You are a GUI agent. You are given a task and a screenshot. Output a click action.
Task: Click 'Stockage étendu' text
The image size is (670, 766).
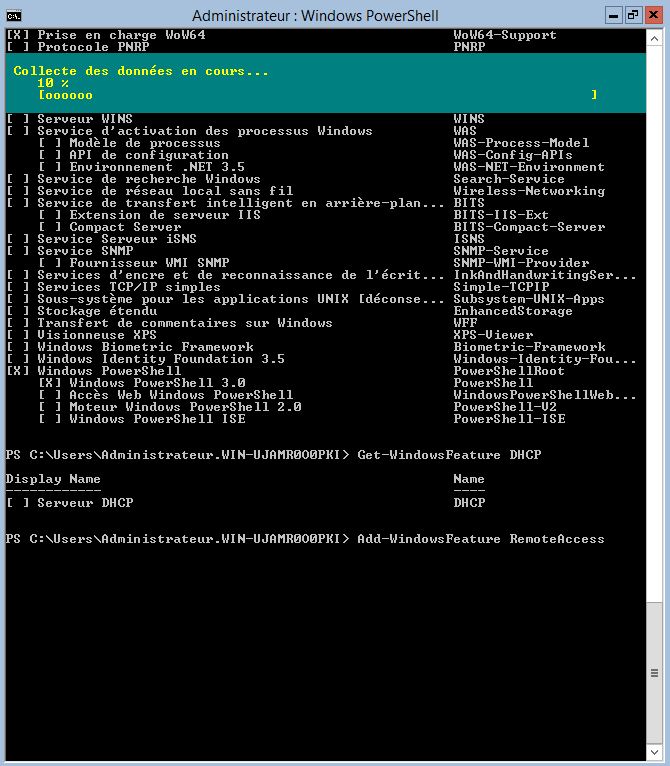point(97,311)
